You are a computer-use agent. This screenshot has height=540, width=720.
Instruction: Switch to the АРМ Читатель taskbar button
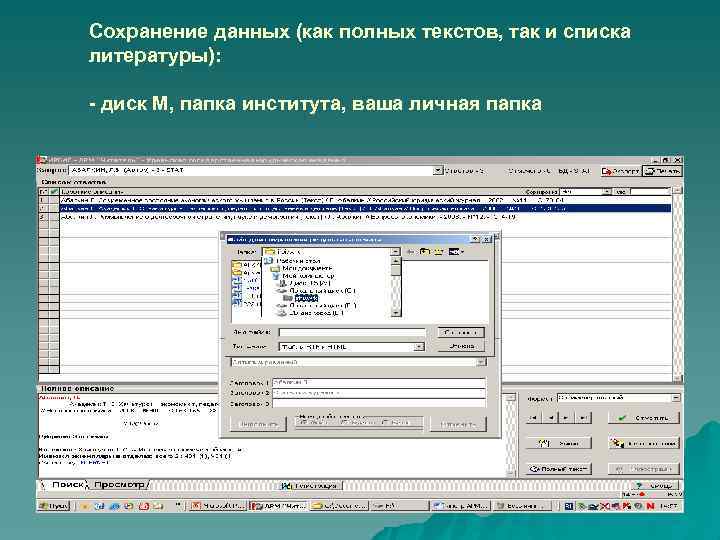(x=278, y=506)
